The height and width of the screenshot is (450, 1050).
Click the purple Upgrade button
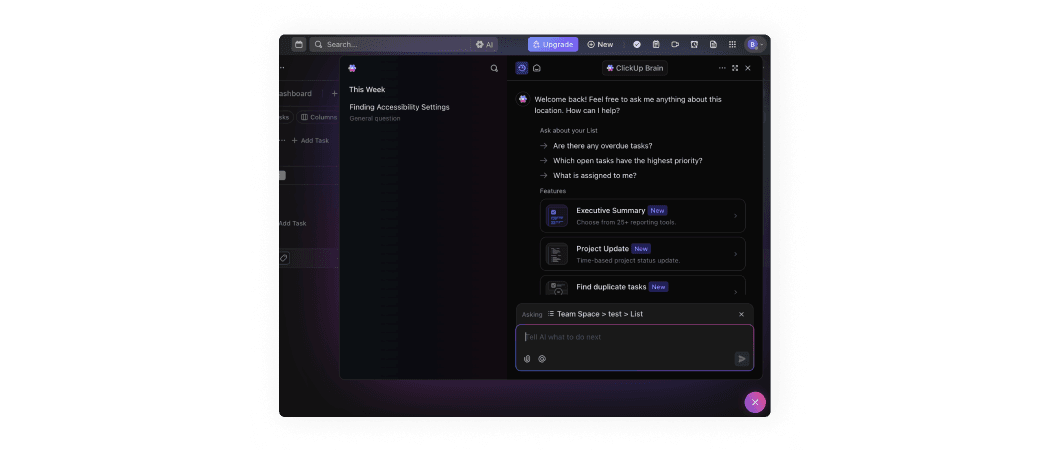[x=553, y=44]
